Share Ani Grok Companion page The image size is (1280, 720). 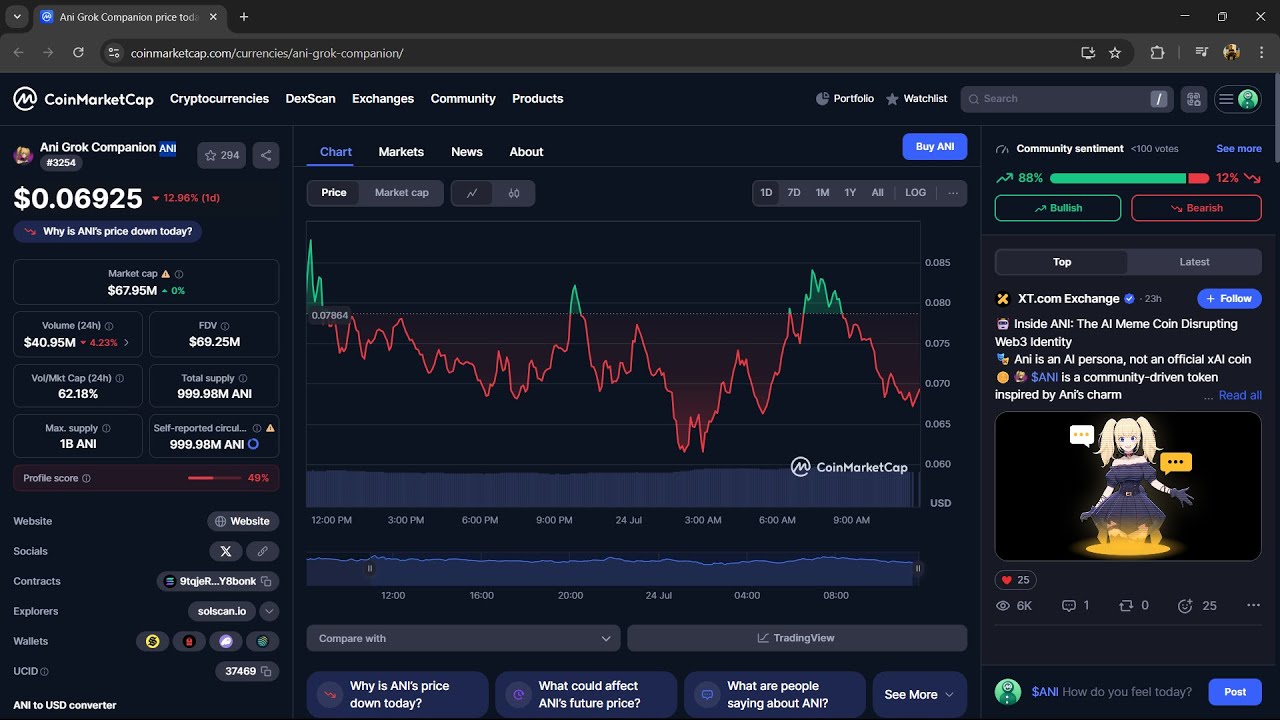[x=266, y=155]
